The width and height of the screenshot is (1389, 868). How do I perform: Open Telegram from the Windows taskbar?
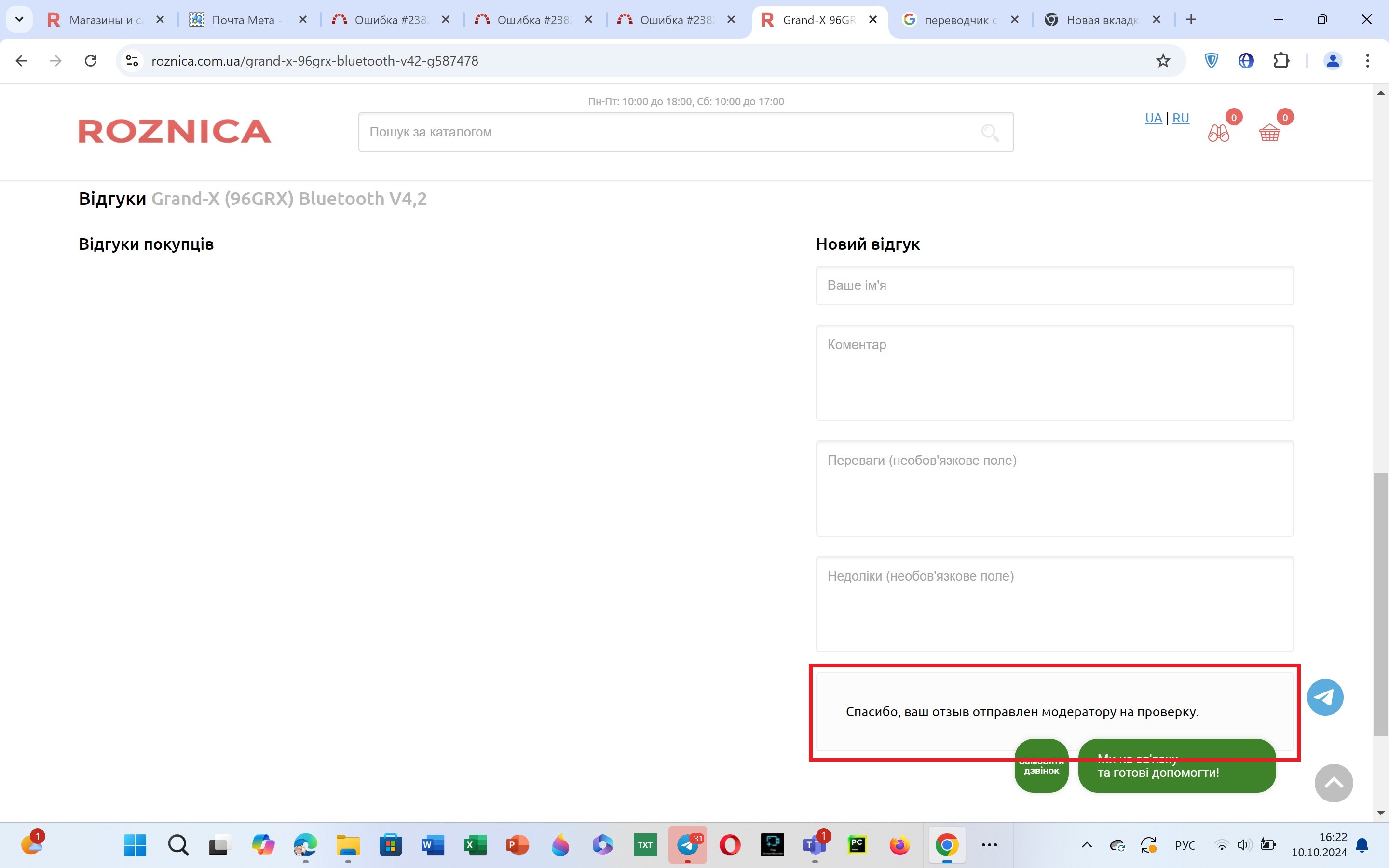[687, 844]
